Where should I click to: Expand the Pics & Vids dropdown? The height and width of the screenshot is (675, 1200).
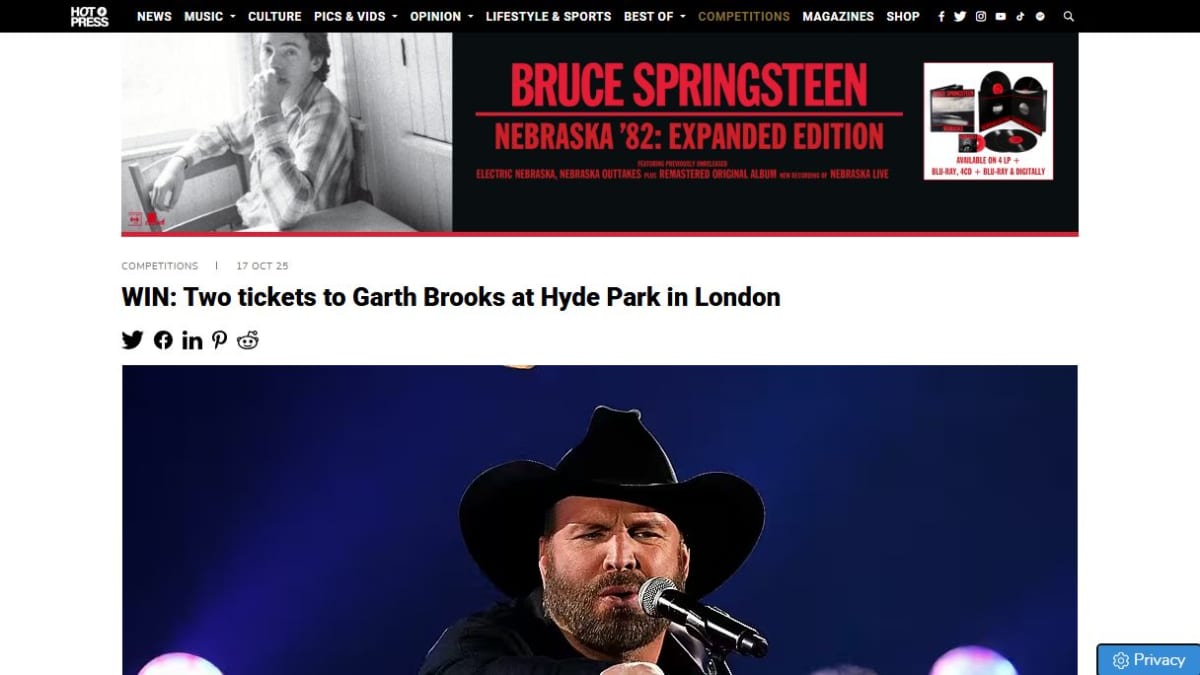tap(355, 16)
